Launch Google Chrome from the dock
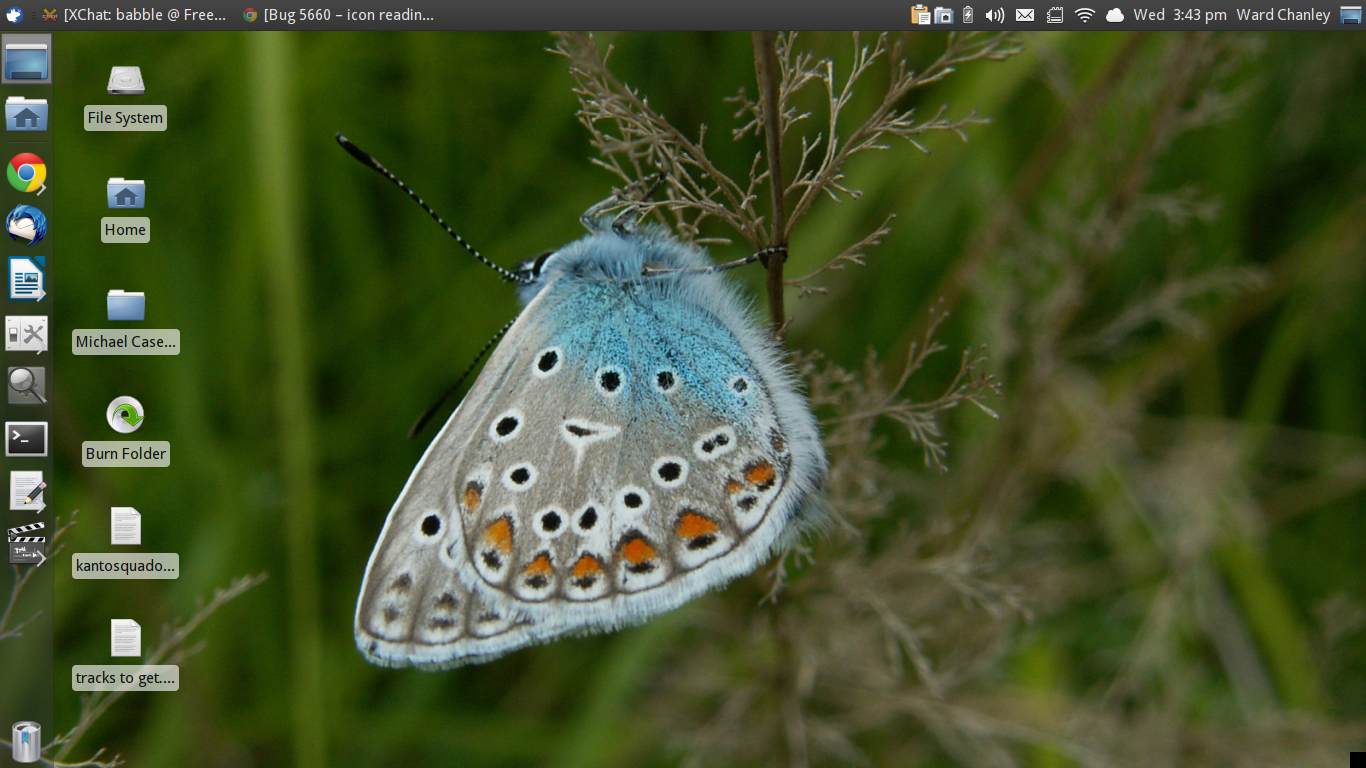The width and height of the screenshot is (1366, 768). tap(27, 173)
